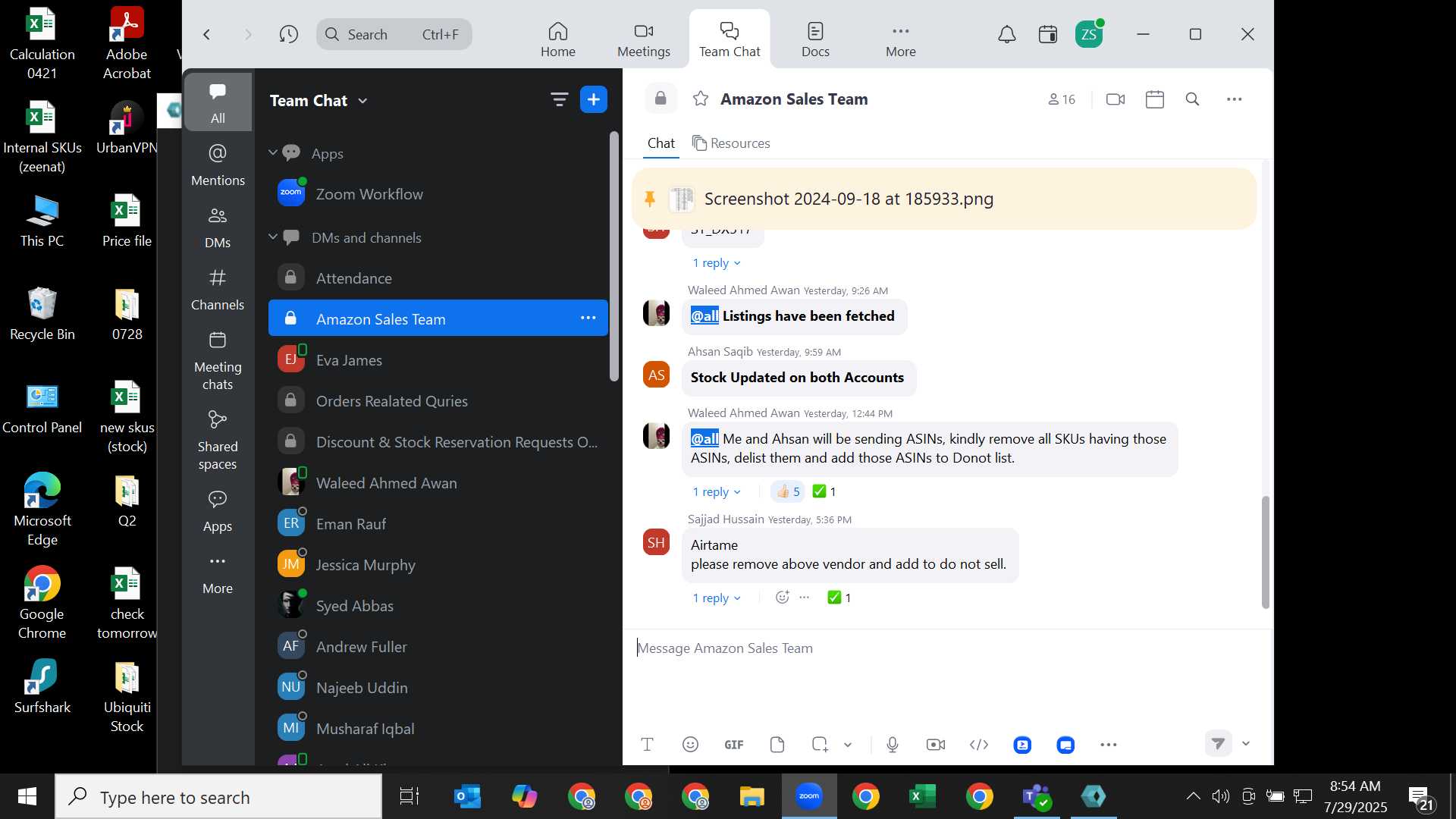The width and height of the screenshot is (1456, 819).
Task: Attach a file using the file icon
Action: [x=777, y=745]
